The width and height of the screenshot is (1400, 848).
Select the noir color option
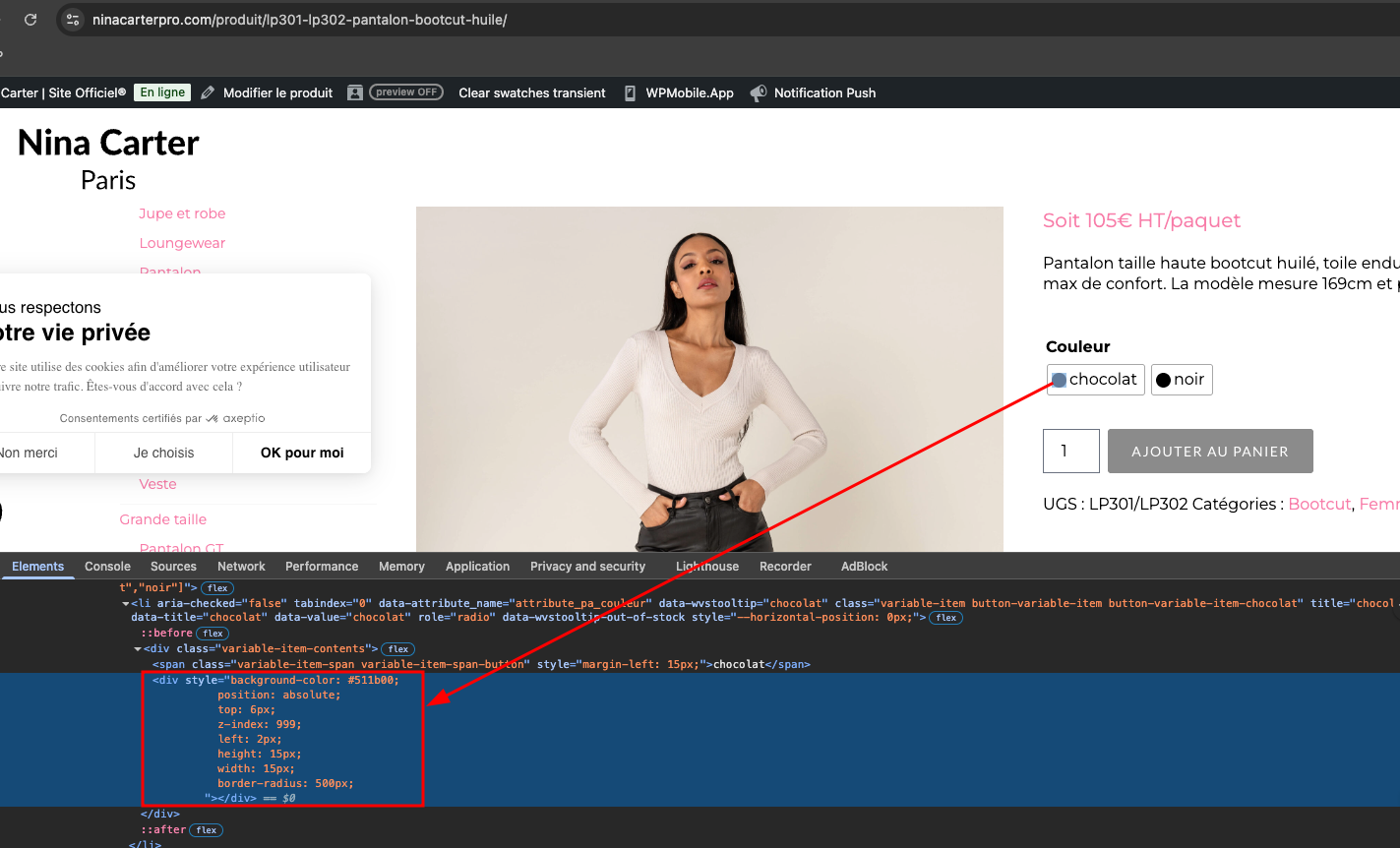tap(1182, 380)
